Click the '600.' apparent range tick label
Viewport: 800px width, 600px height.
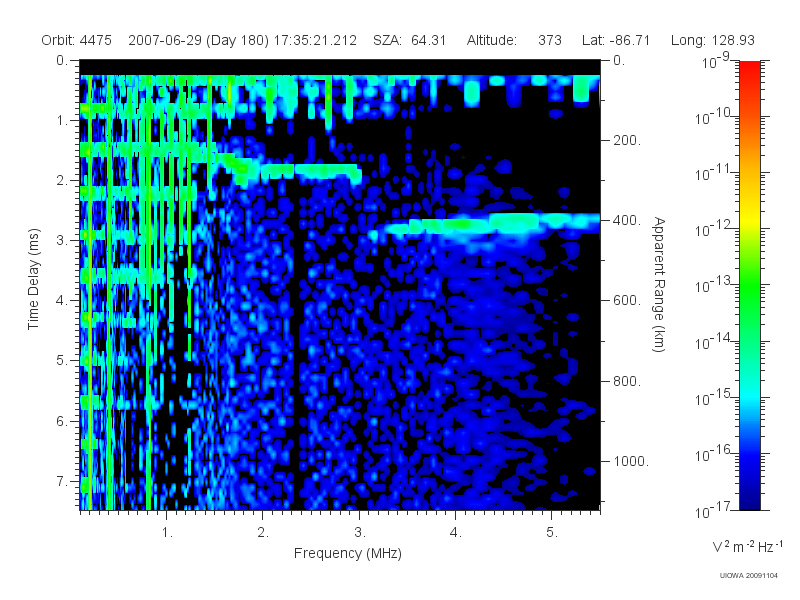pos(627,301)
